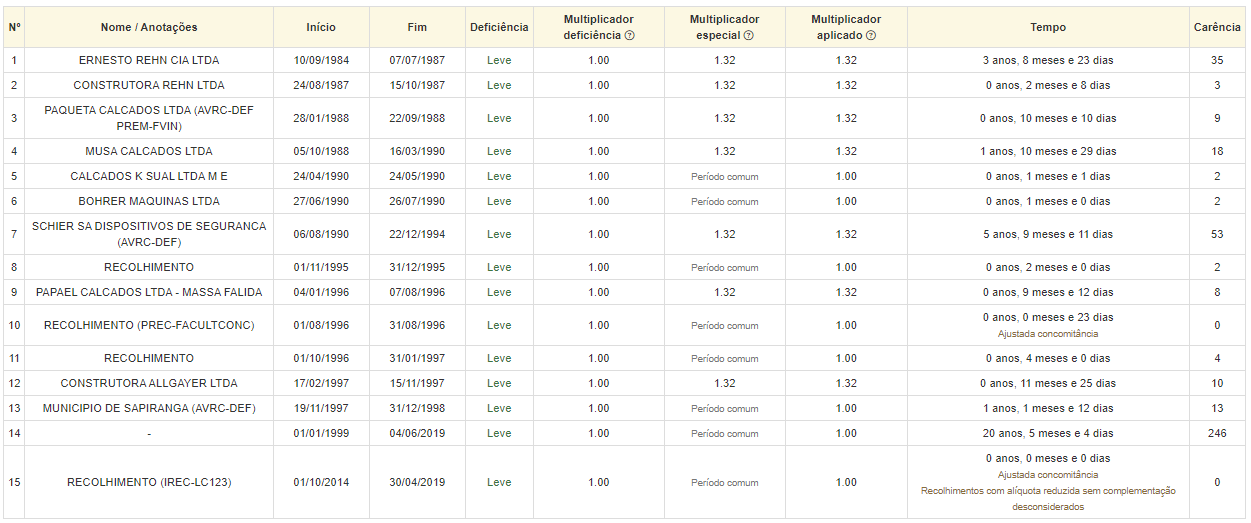This screenshot has width=1251, height=523.
Task: Select CONSTRUTORA ALLGAYER LTDA entry
Action: click(x=149, y=383)
